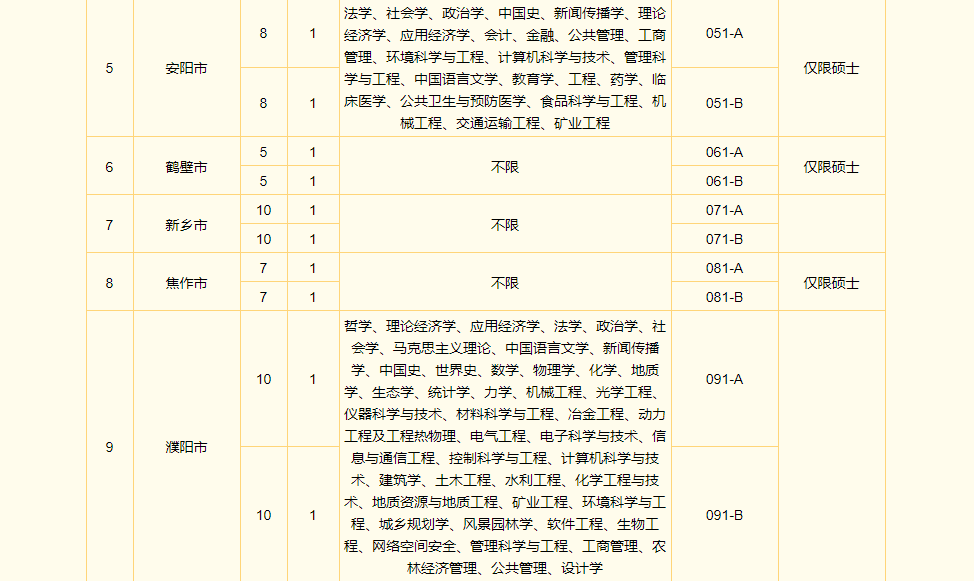This screenshot has height=581, width=974.
Task: Select position code 071-A
Action: tap(724, 210)
